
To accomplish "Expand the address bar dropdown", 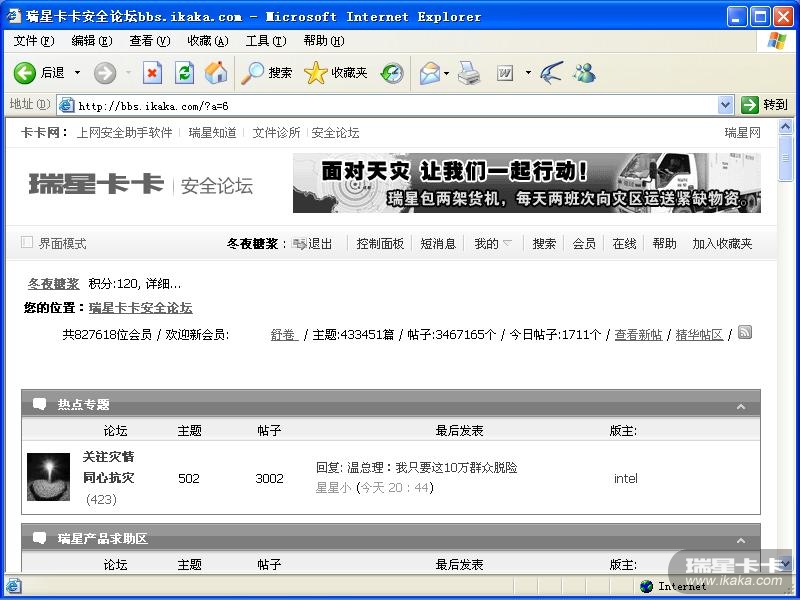I will click(x=724, y=105).
